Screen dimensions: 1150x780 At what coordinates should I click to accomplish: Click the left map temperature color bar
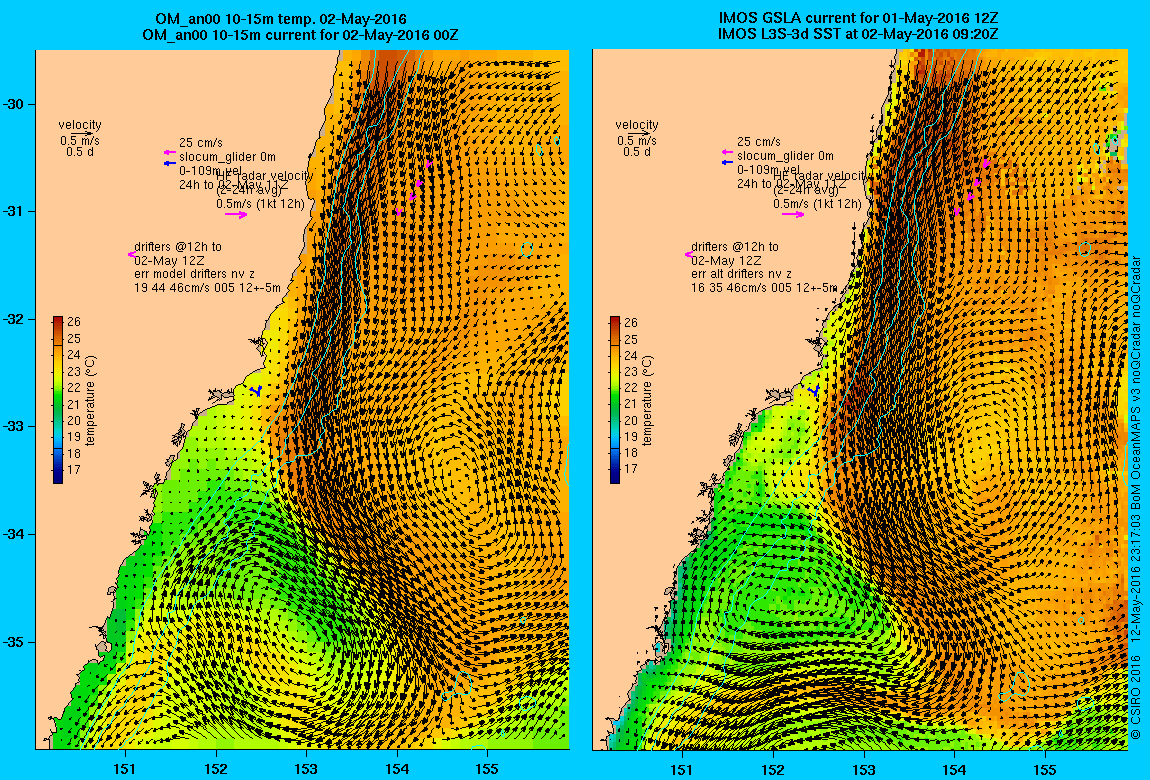pos(57,400)
